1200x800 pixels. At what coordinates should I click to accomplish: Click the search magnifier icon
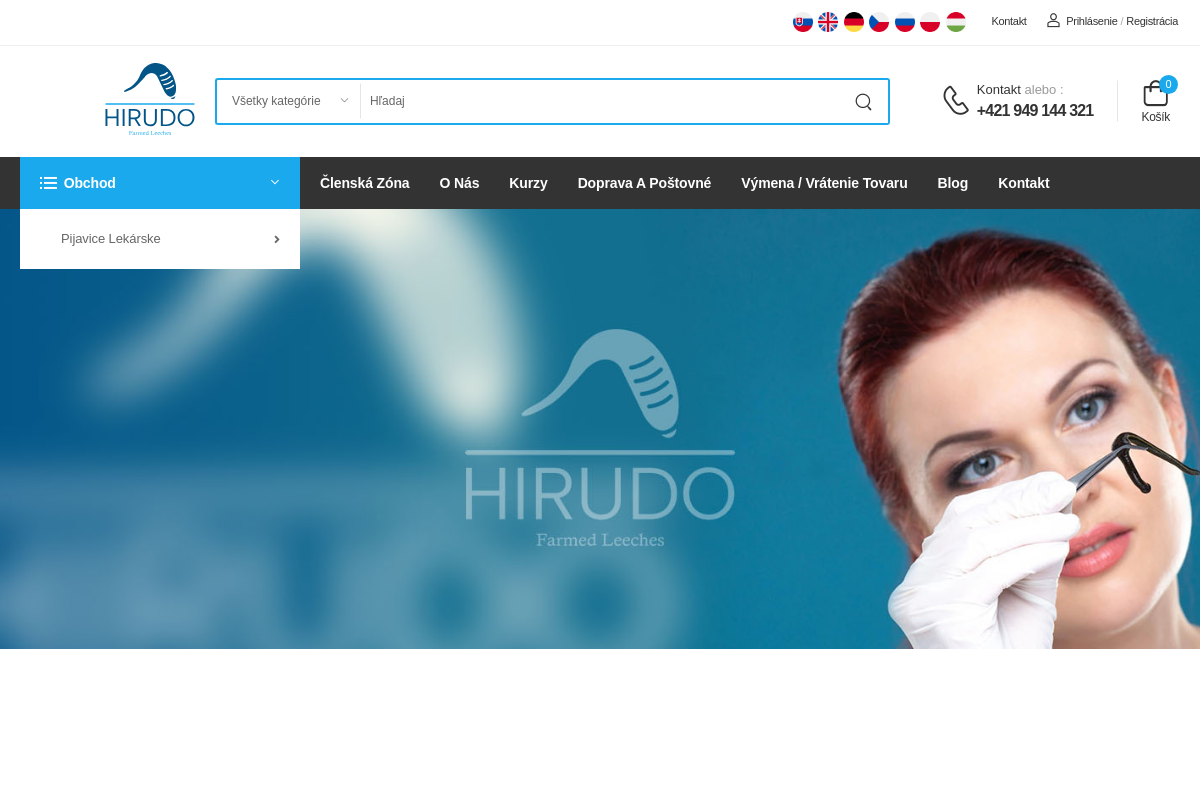[862, 101]
